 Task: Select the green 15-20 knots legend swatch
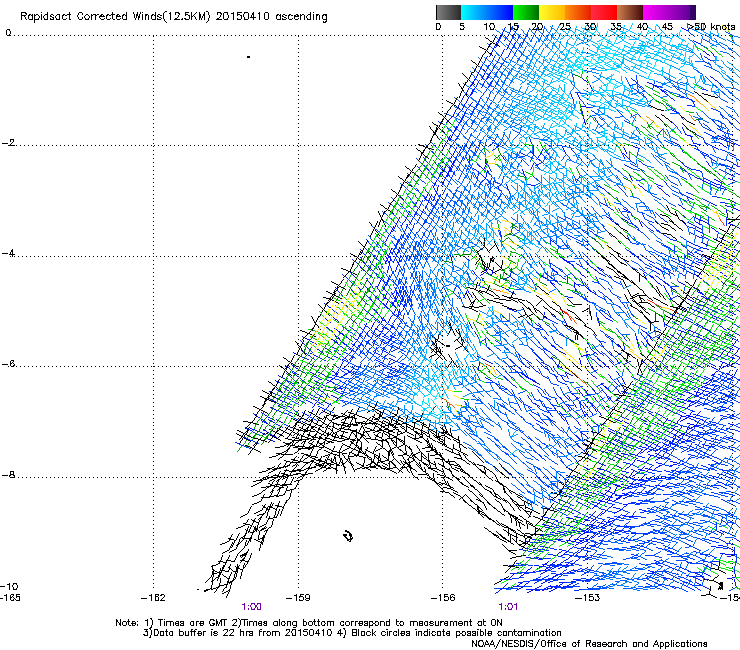point(526,12)
